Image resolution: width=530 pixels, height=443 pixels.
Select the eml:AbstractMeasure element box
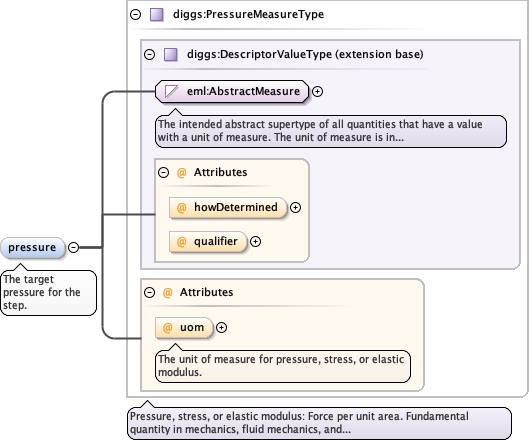click(x=232, y=91)
